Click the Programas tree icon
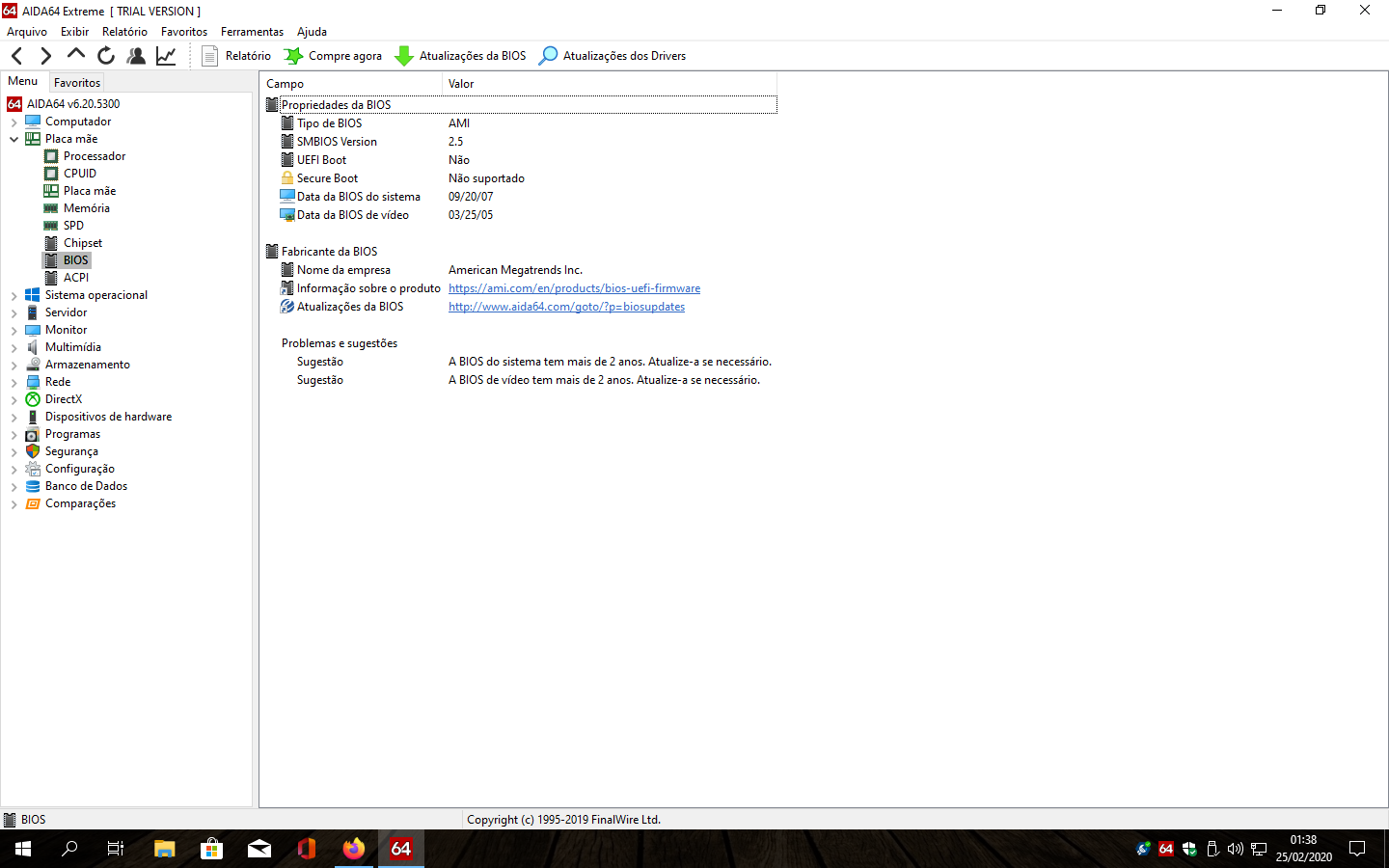This screenshot has height=868, width=1389. [x=33, y=434]
